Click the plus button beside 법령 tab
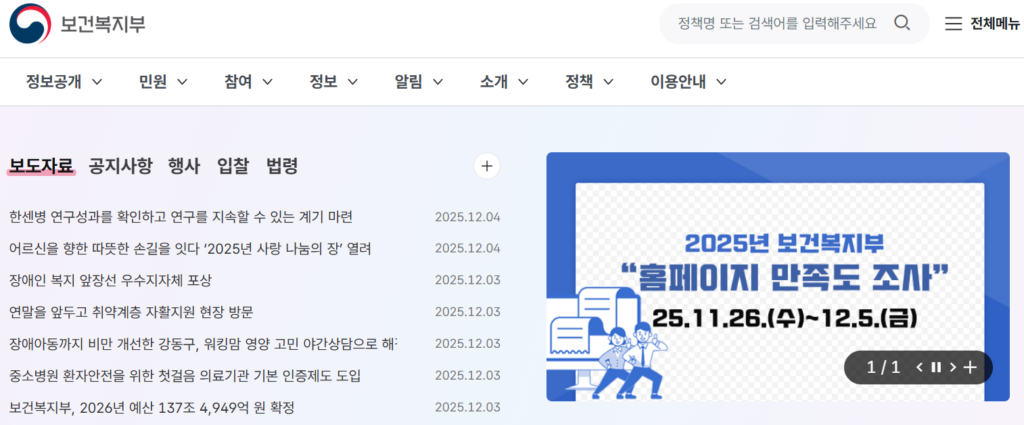 486,166
